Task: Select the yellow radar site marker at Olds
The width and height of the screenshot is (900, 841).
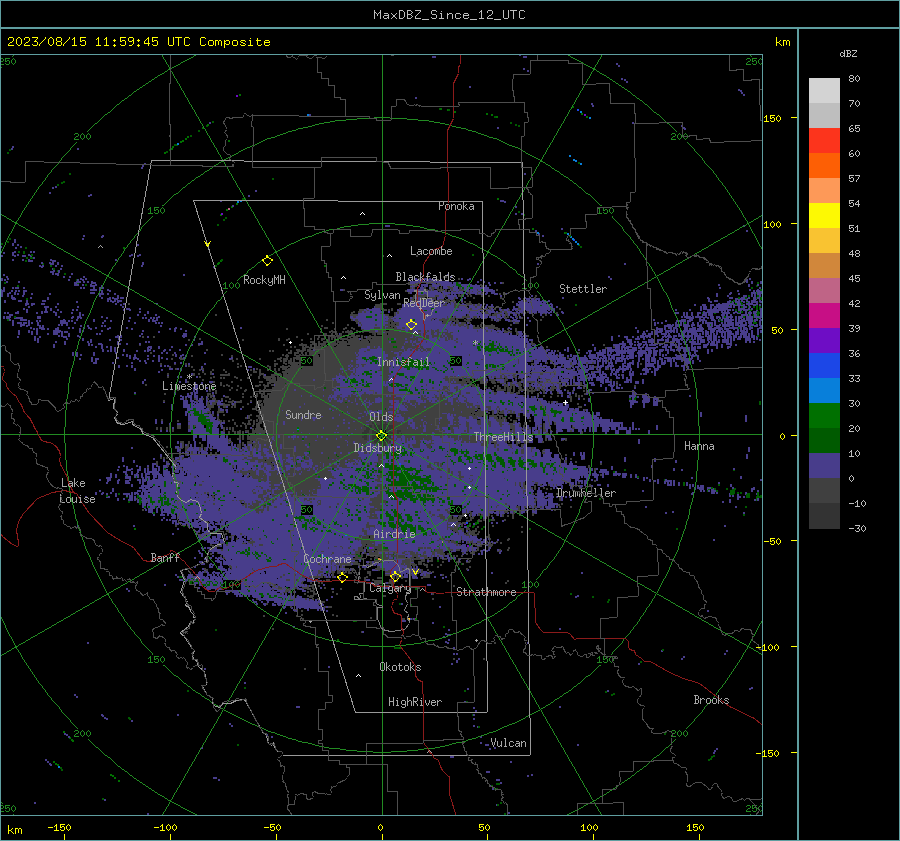Action: 382,436
